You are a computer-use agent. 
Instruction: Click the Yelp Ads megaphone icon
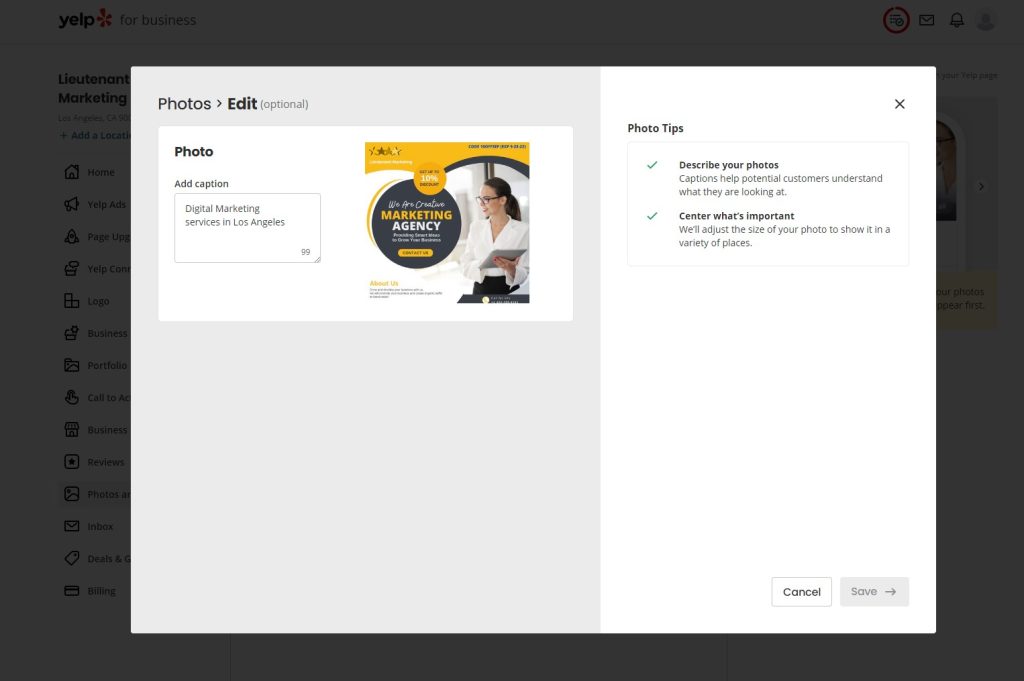[71, 204]
